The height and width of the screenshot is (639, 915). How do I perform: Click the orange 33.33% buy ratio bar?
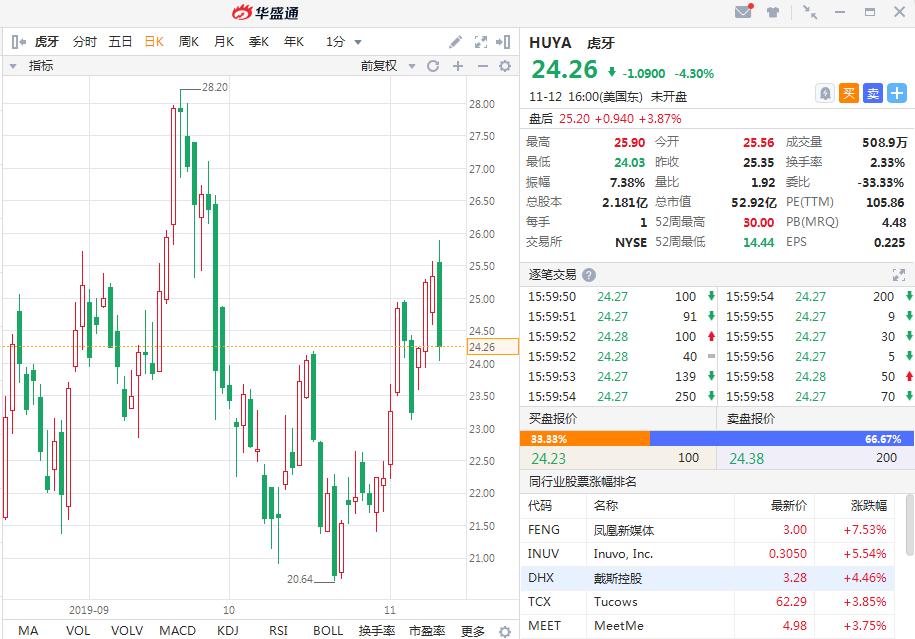pyautogui.click(x=585, y=439)
